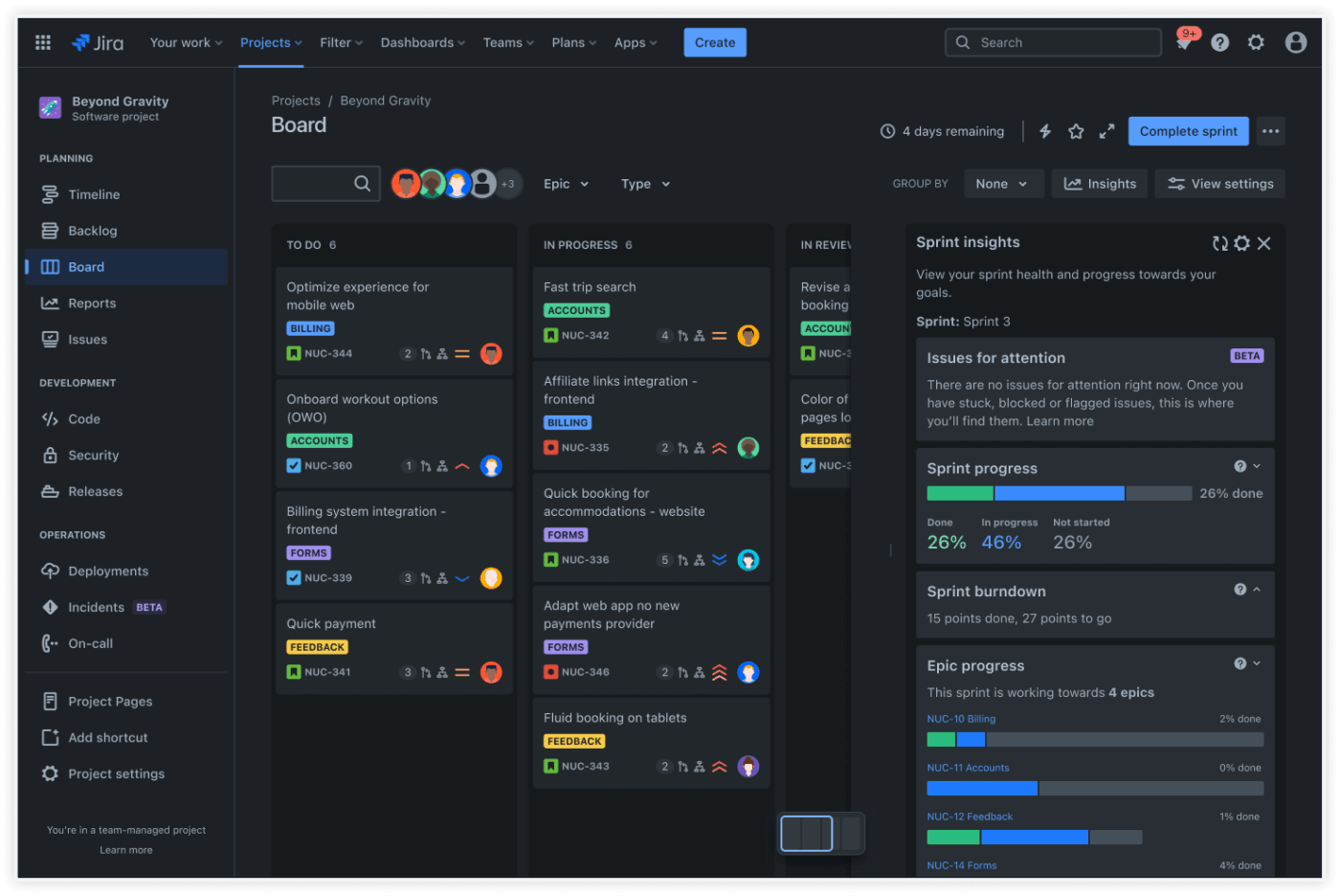Image resolution: width=1340 pixels, height=896 pixels.
Task: Open Sprint insights settings gear
Action: click(1241, 243)
